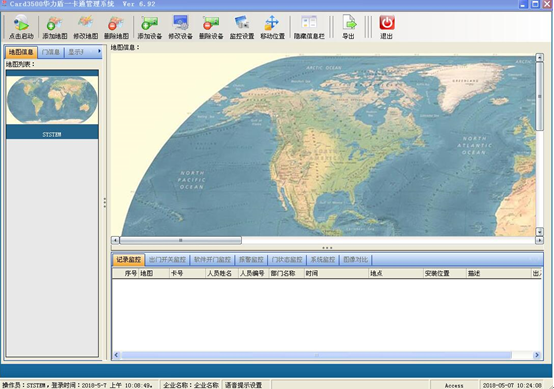554x389 pixels.
Task: Click the 人员编号 column header
Action: pyautogui.click(x=253, y=273)
